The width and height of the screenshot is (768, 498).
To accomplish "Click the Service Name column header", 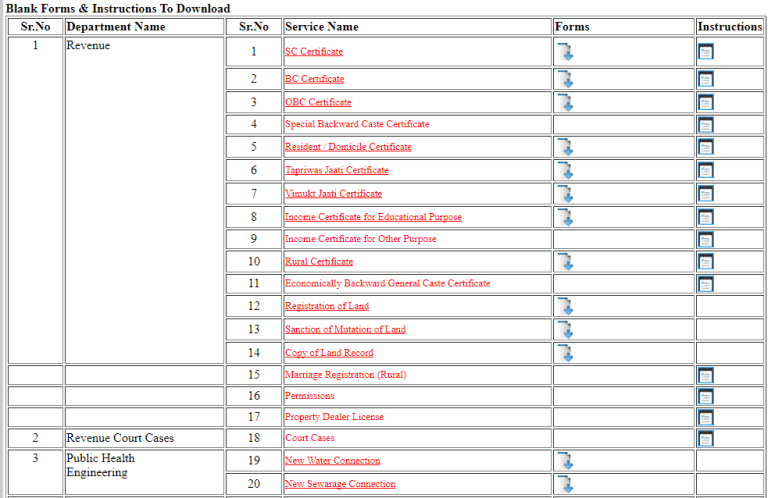I will 417,27.
